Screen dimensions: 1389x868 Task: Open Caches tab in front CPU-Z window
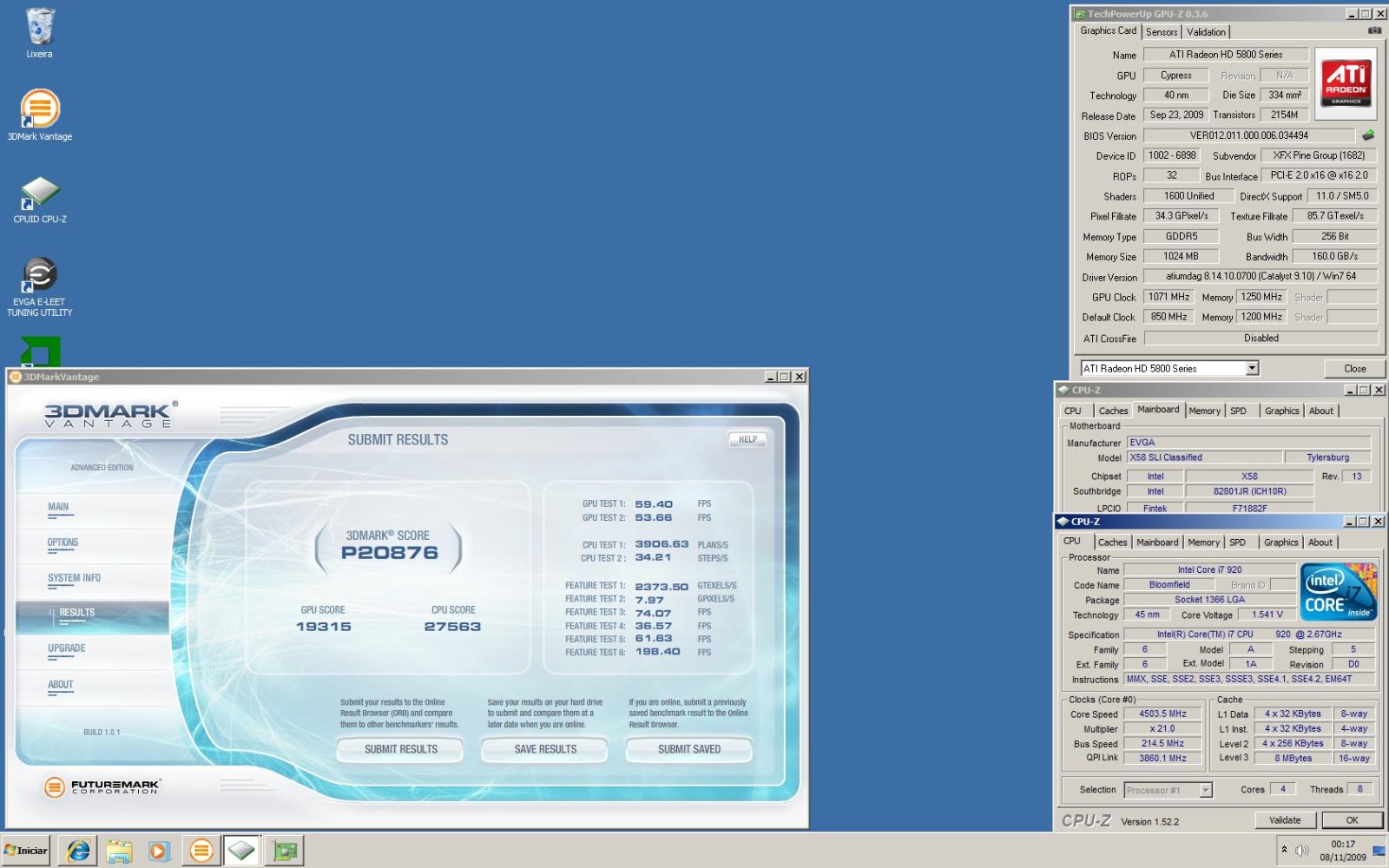coord(1112,542)
